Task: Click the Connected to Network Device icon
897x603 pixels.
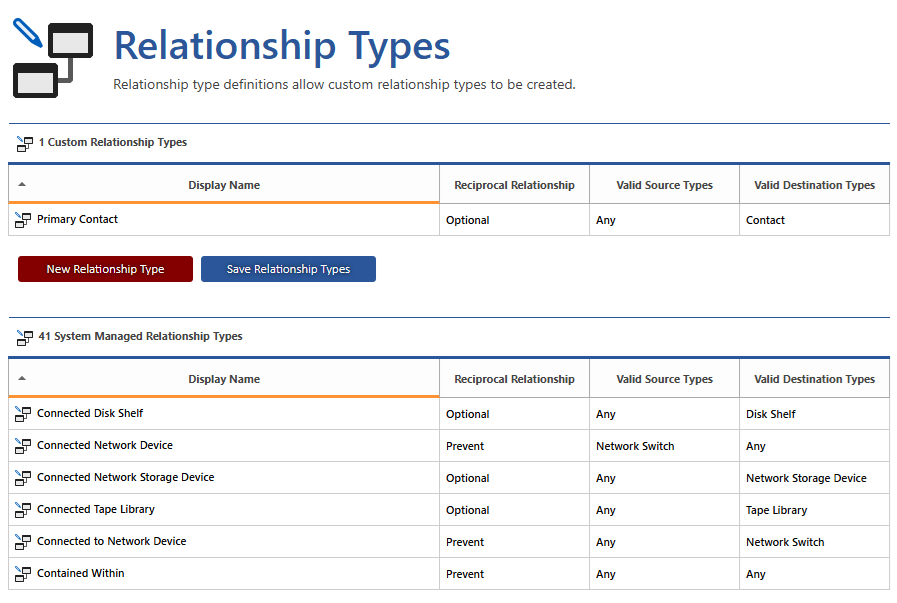Action: (x=23, y=542)
